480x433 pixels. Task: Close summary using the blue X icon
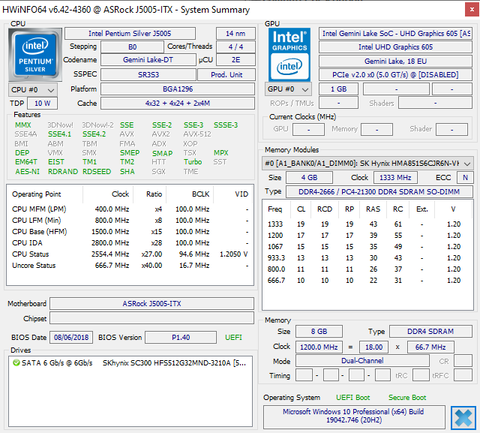click(x=463, y=418)
